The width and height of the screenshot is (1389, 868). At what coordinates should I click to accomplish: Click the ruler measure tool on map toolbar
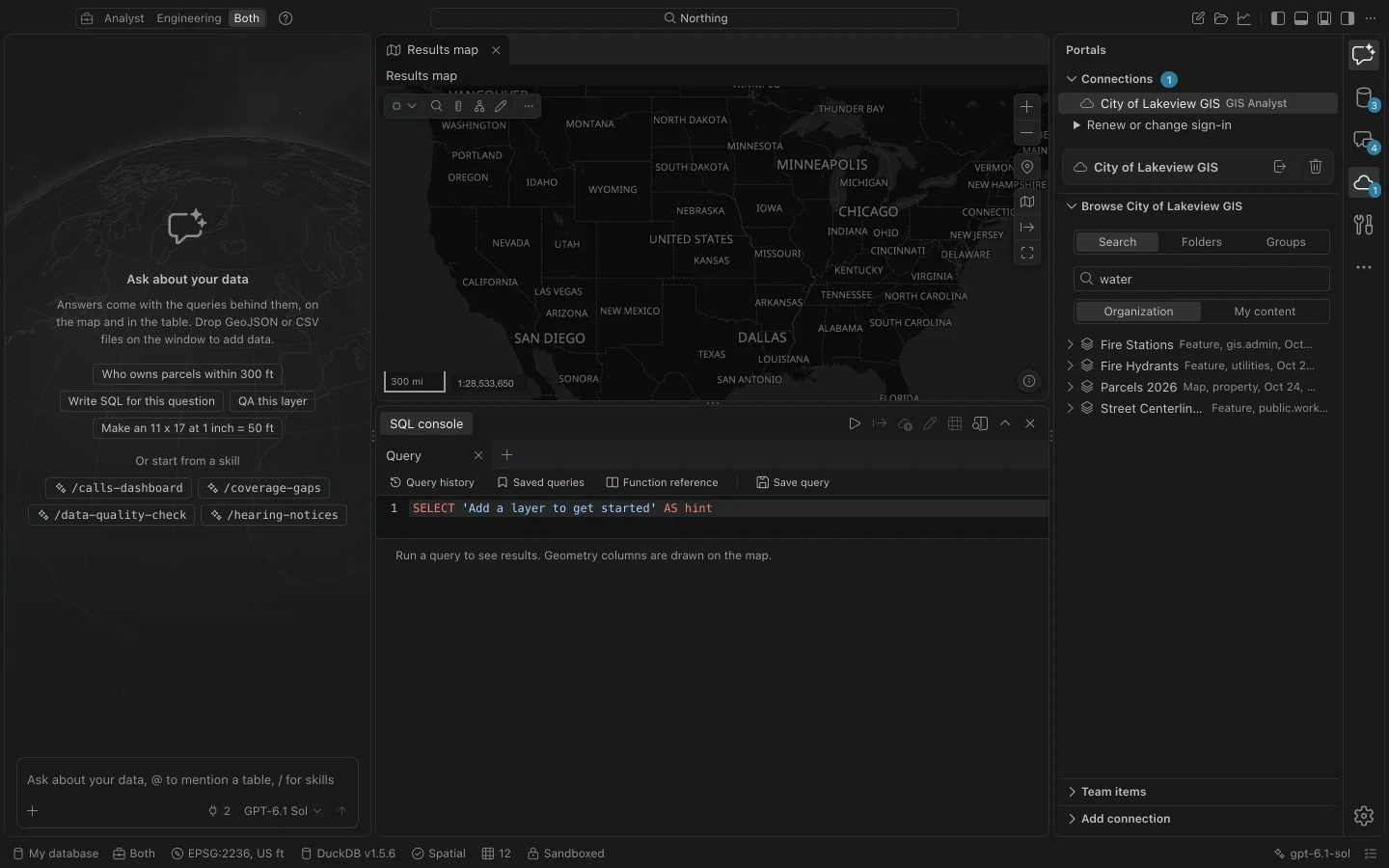[x=458, y=106]
